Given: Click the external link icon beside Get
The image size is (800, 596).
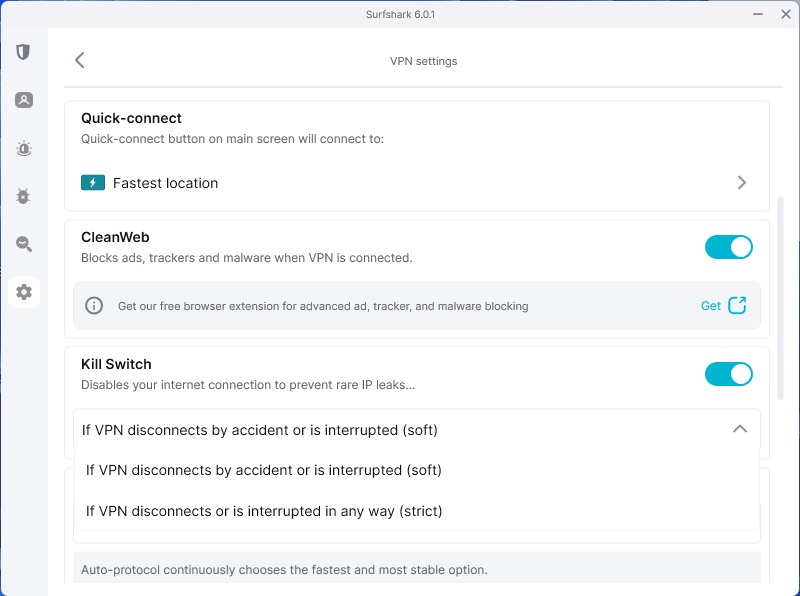Looking at the screenshot, I should click(x=737, y=305).
